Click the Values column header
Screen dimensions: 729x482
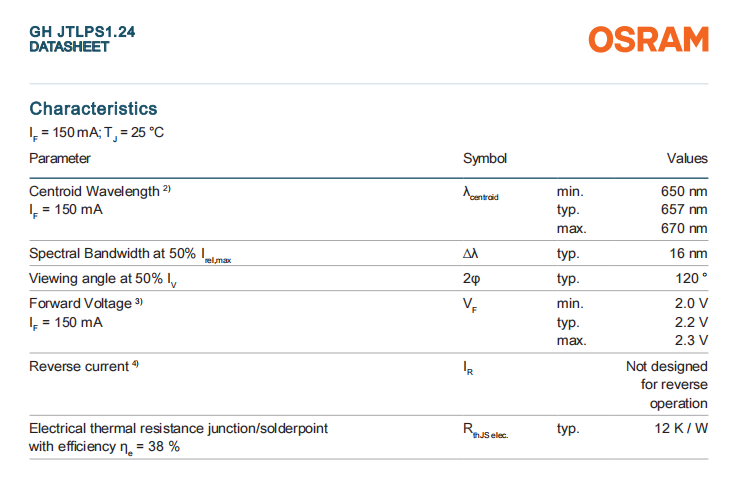[687, 158]
